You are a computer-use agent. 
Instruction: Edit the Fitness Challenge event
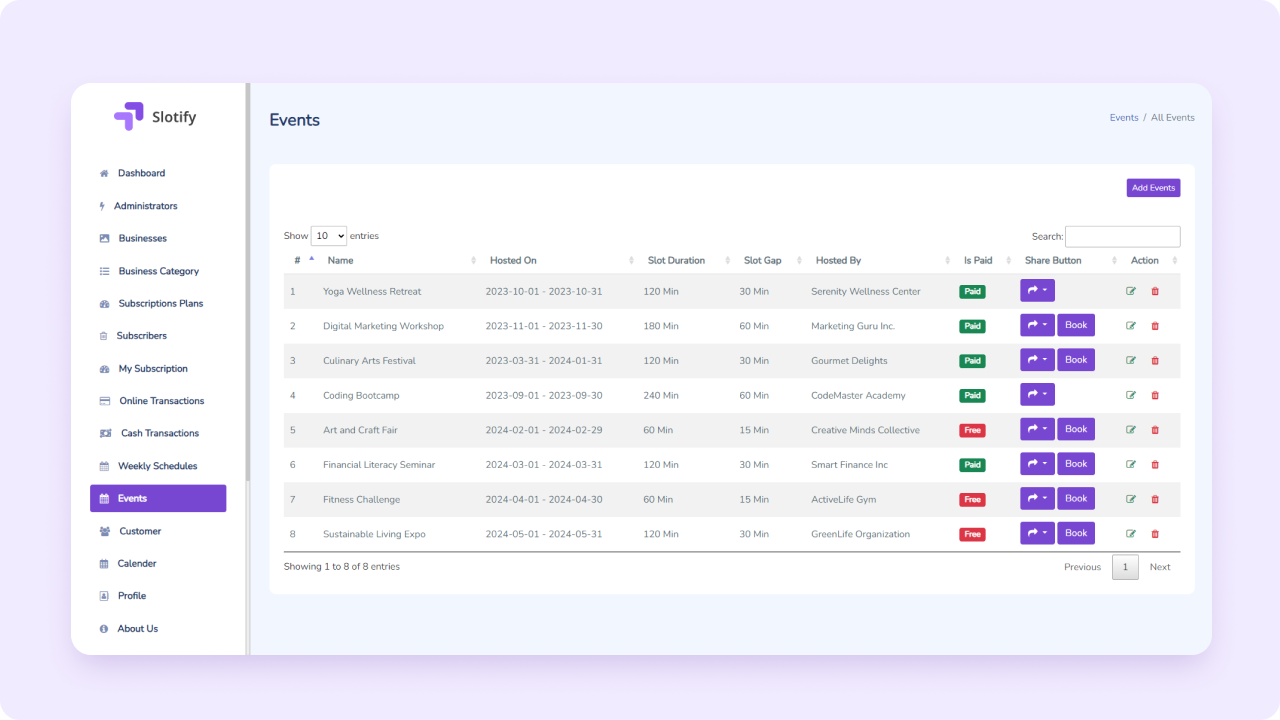click(x=1131, y=499)
